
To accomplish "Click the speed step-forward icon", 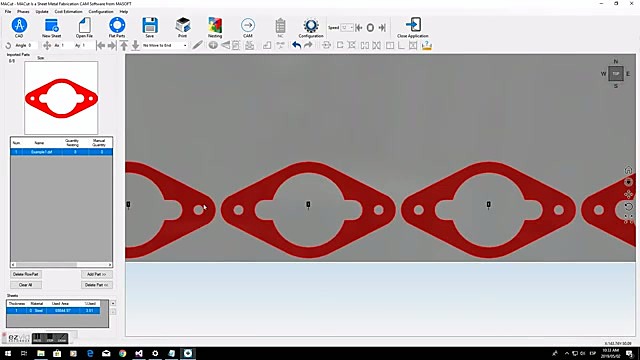I will coord(382,28).
